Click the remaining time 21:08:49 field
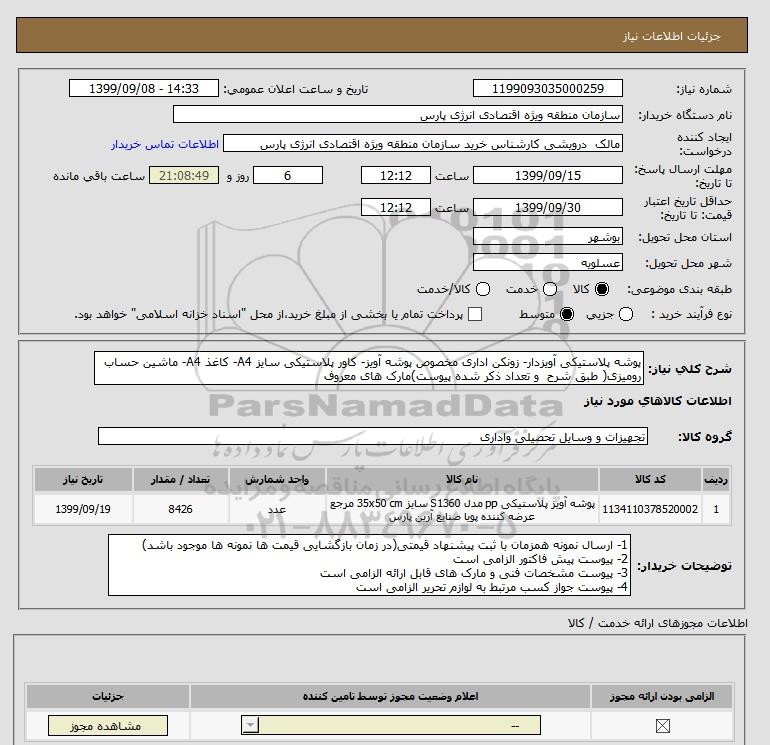770x745 pixels. [184, 175]
